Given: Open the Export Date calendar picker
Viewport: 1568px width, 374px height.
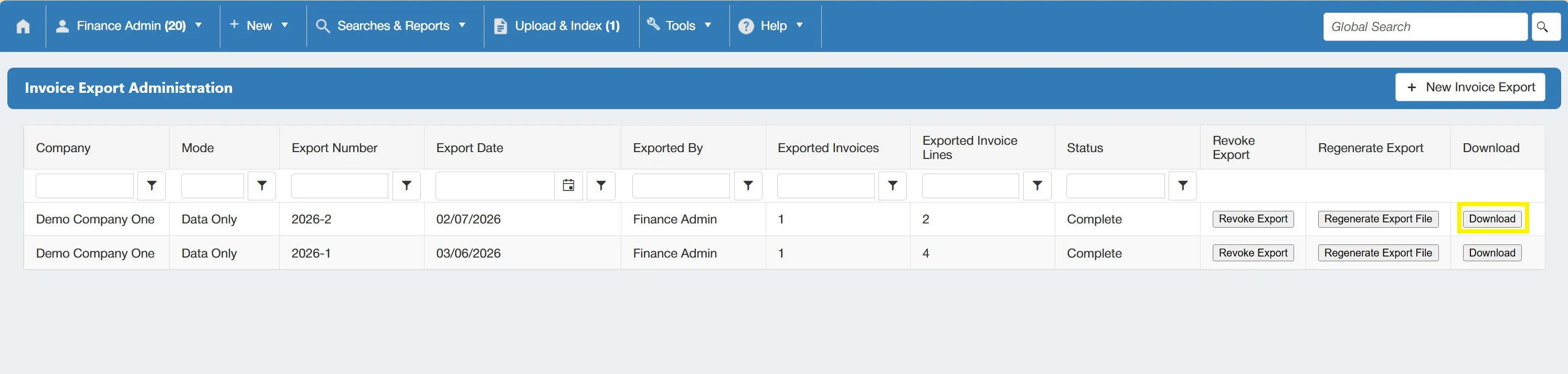Looking at the screenshot, I should pyautogui.click(x=568, y=186).
